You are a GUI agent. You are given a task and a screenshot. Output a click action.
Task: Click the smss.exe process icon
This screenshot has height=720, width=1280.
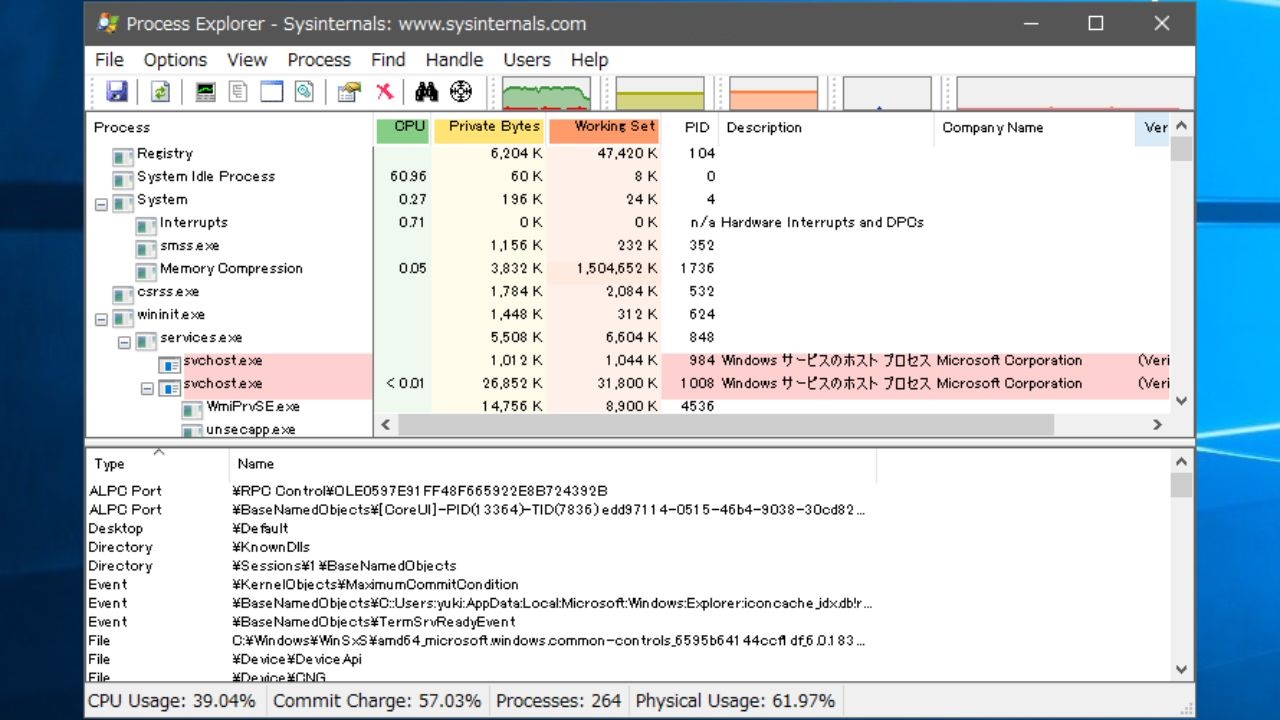coord(146,247)
